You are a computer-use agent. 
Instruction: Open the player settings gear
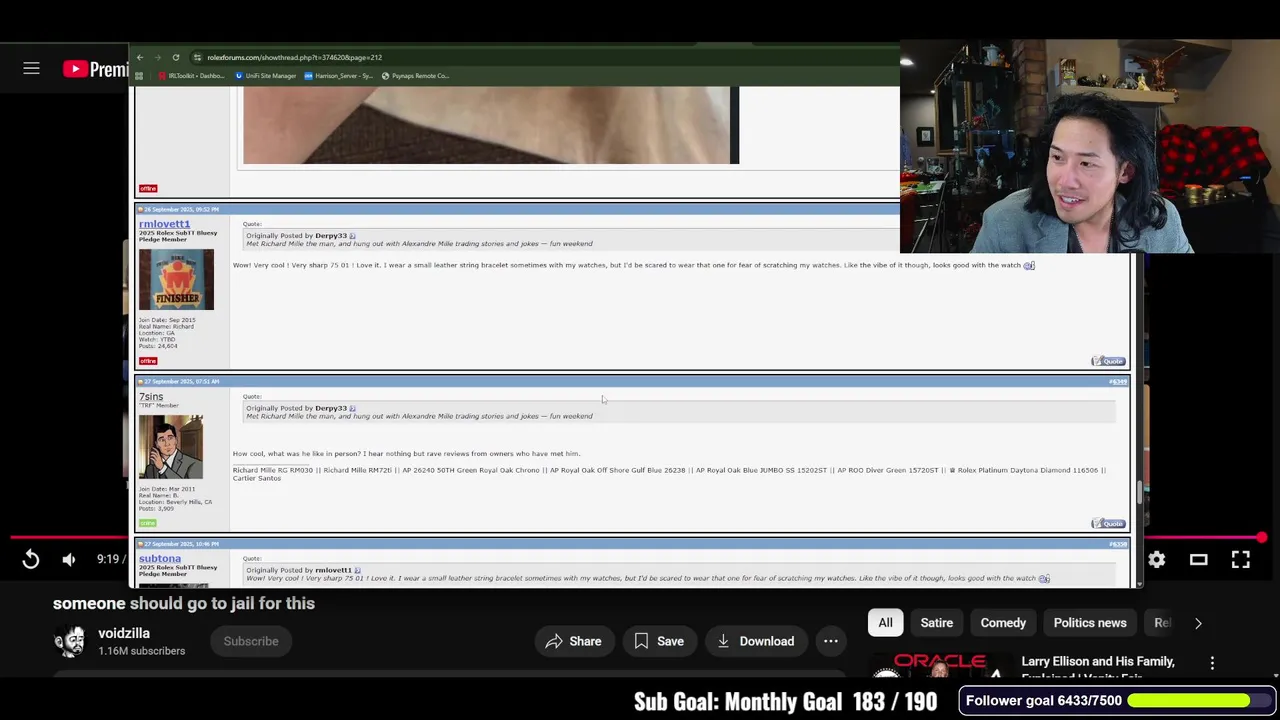click(x=1156, y=560)
